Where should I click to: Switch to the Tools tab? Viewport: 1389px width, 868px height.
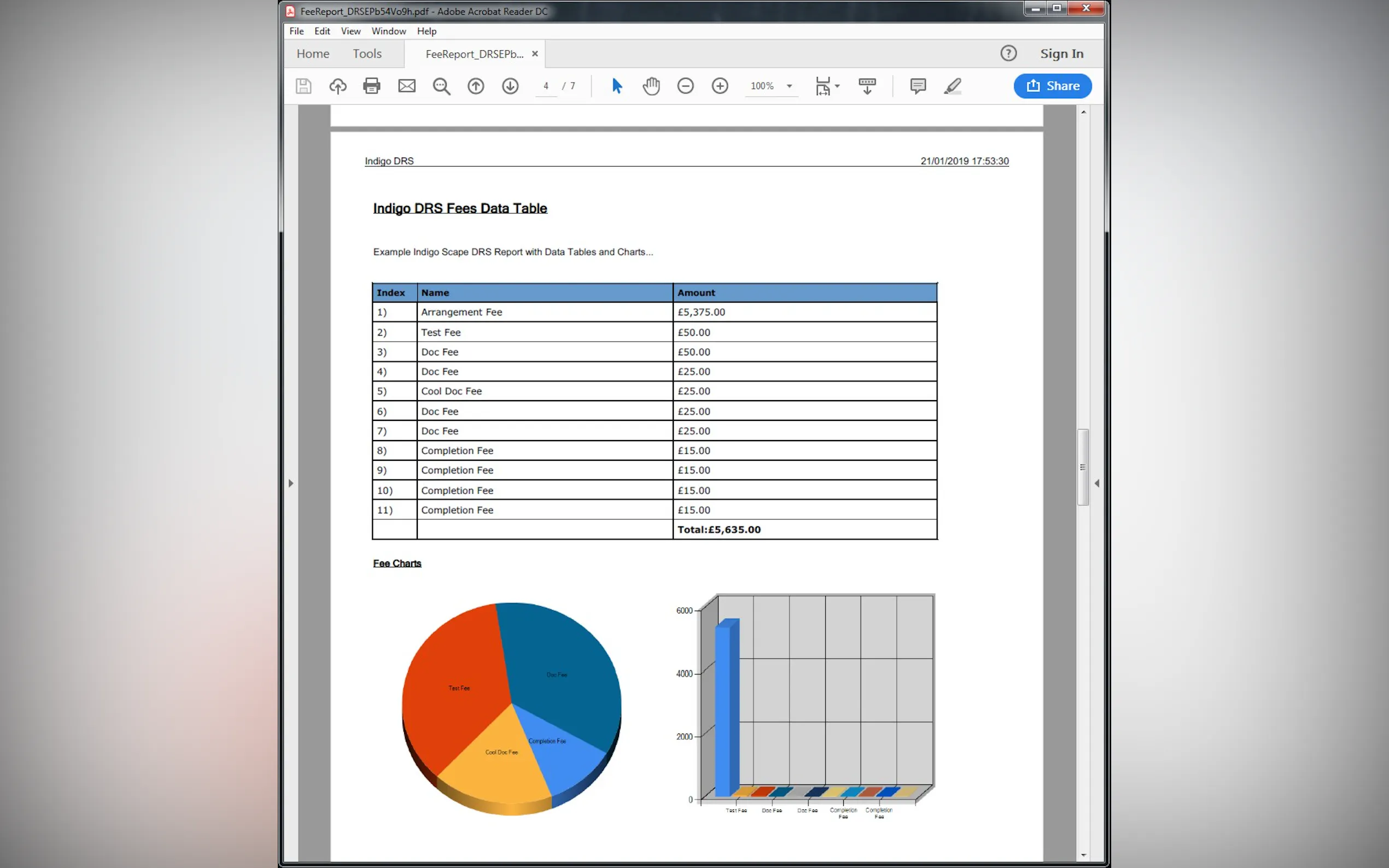point(367,54)
